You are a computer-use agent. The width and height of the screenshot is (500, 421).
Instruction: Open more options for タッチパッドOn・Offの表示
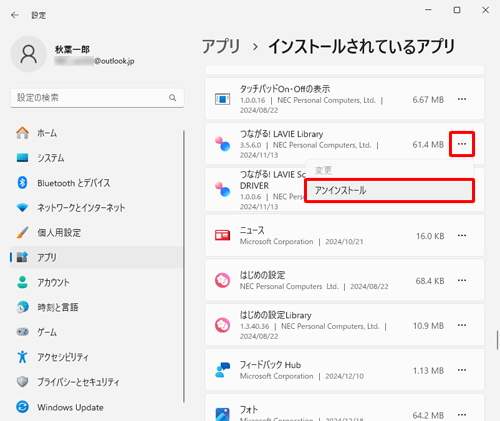(x=462, y=99)
